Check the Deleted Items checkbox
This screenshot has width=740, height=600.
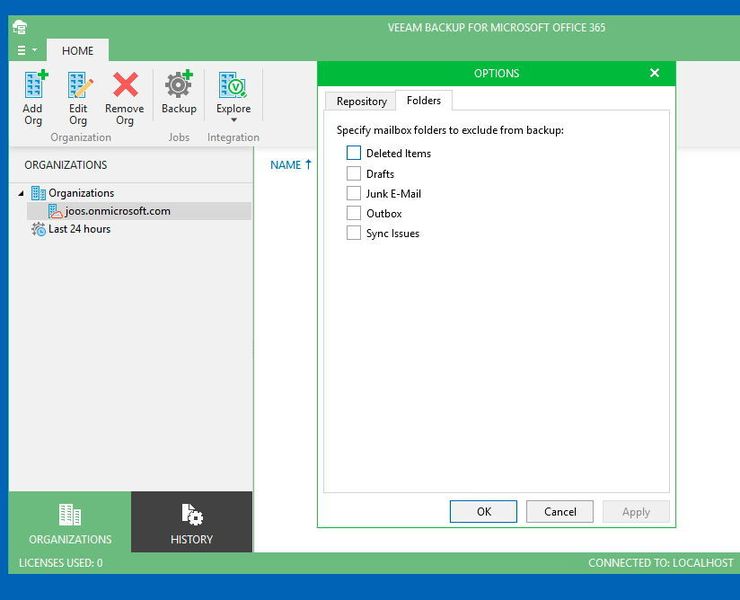click(353, 153)
